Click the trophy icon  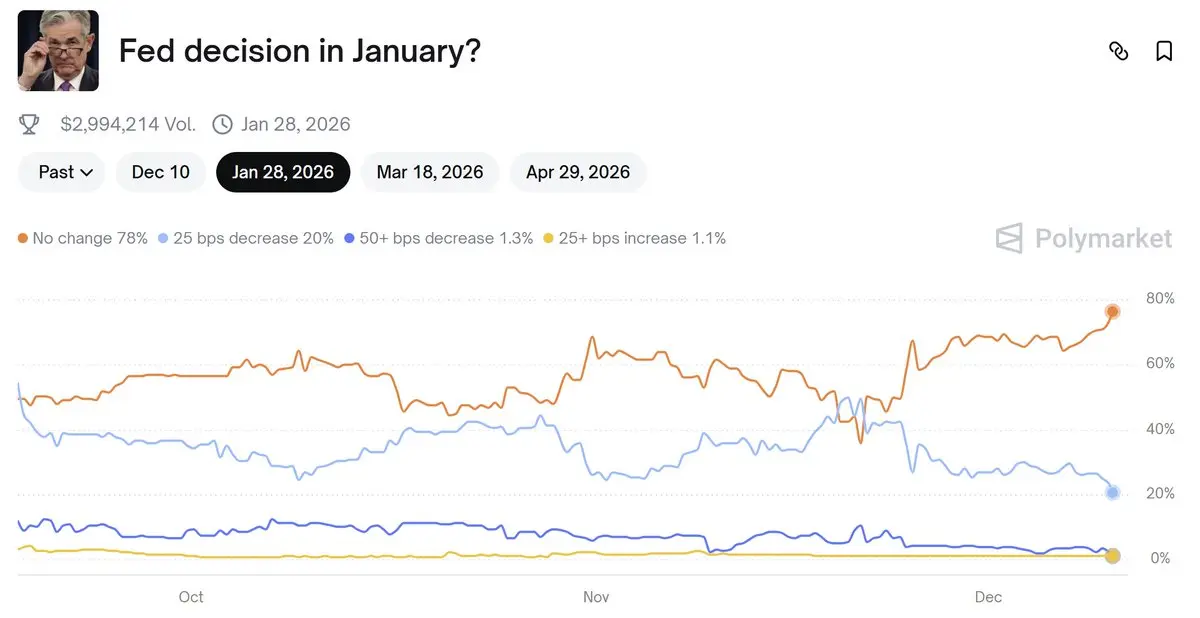pos(30,124)
